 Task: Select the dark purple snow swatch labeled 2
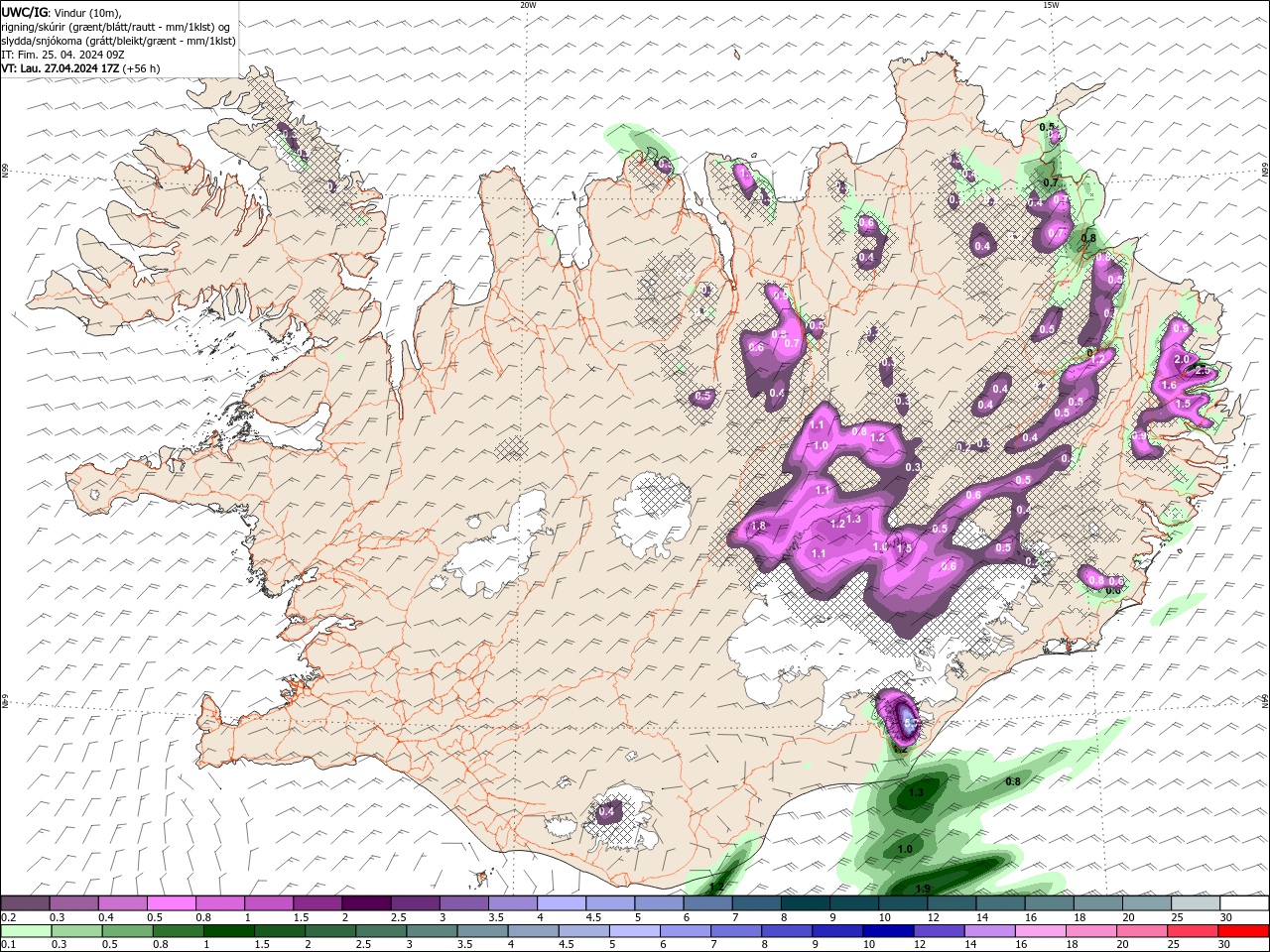click(365, 903)
